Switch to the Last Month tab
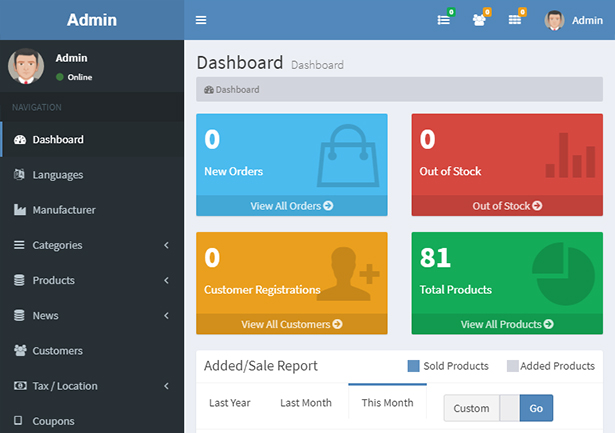 tap(305, 403)
